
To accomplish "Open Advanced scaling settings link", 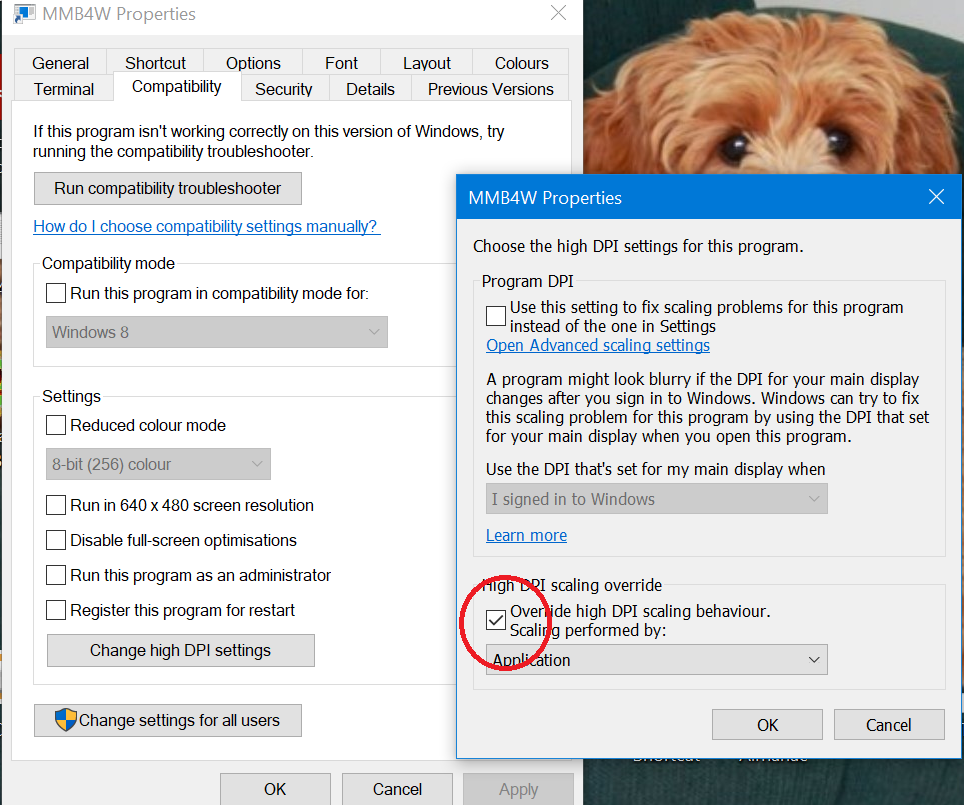I will 598,346.
